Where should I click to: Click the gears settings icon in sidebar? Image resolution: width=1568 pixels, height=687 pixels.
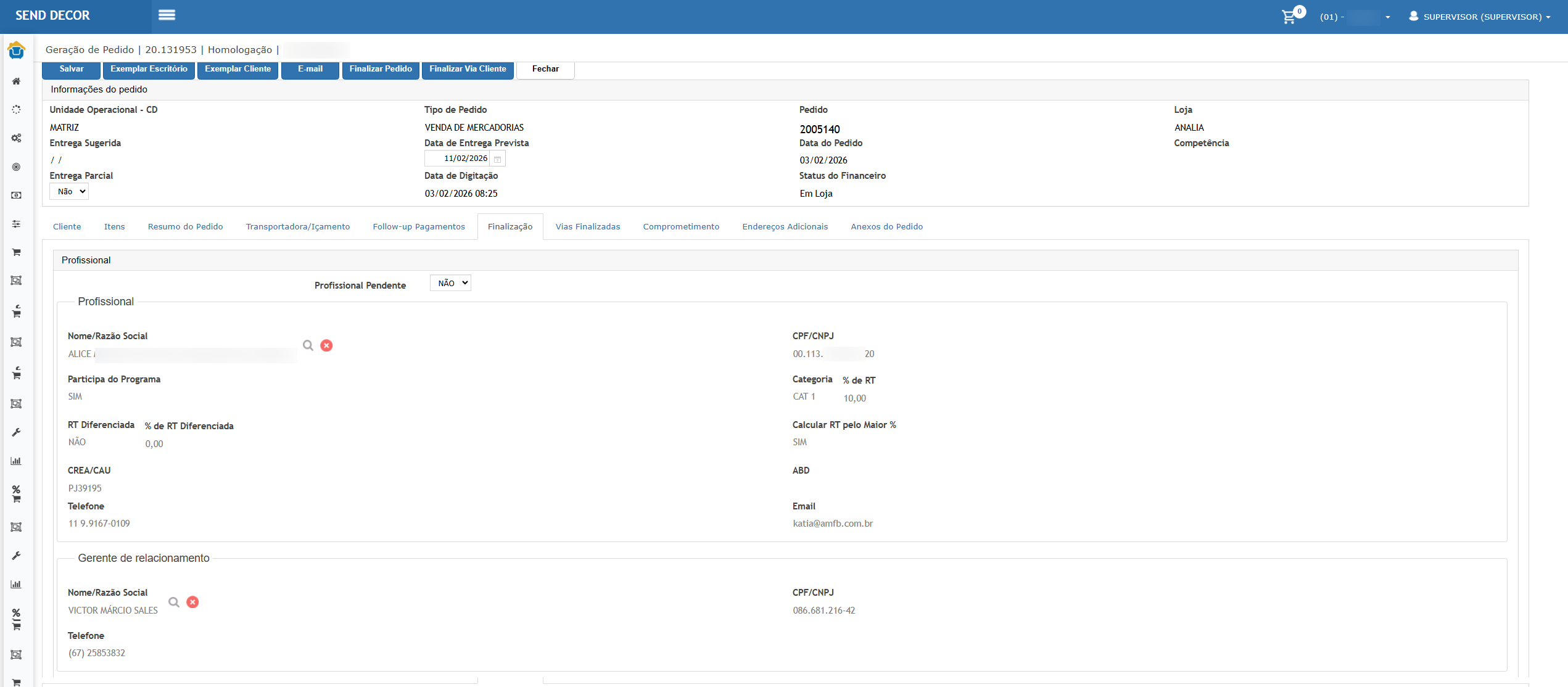[17, 138]
